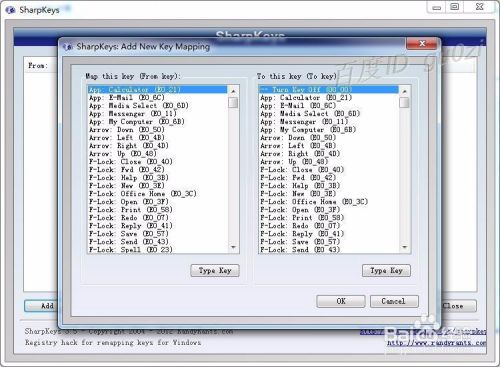Click the Type Key button under From key list
Image resolution: width=500 pixels, height=367 pixels.
pyautogui.click(x=215, y=271)
